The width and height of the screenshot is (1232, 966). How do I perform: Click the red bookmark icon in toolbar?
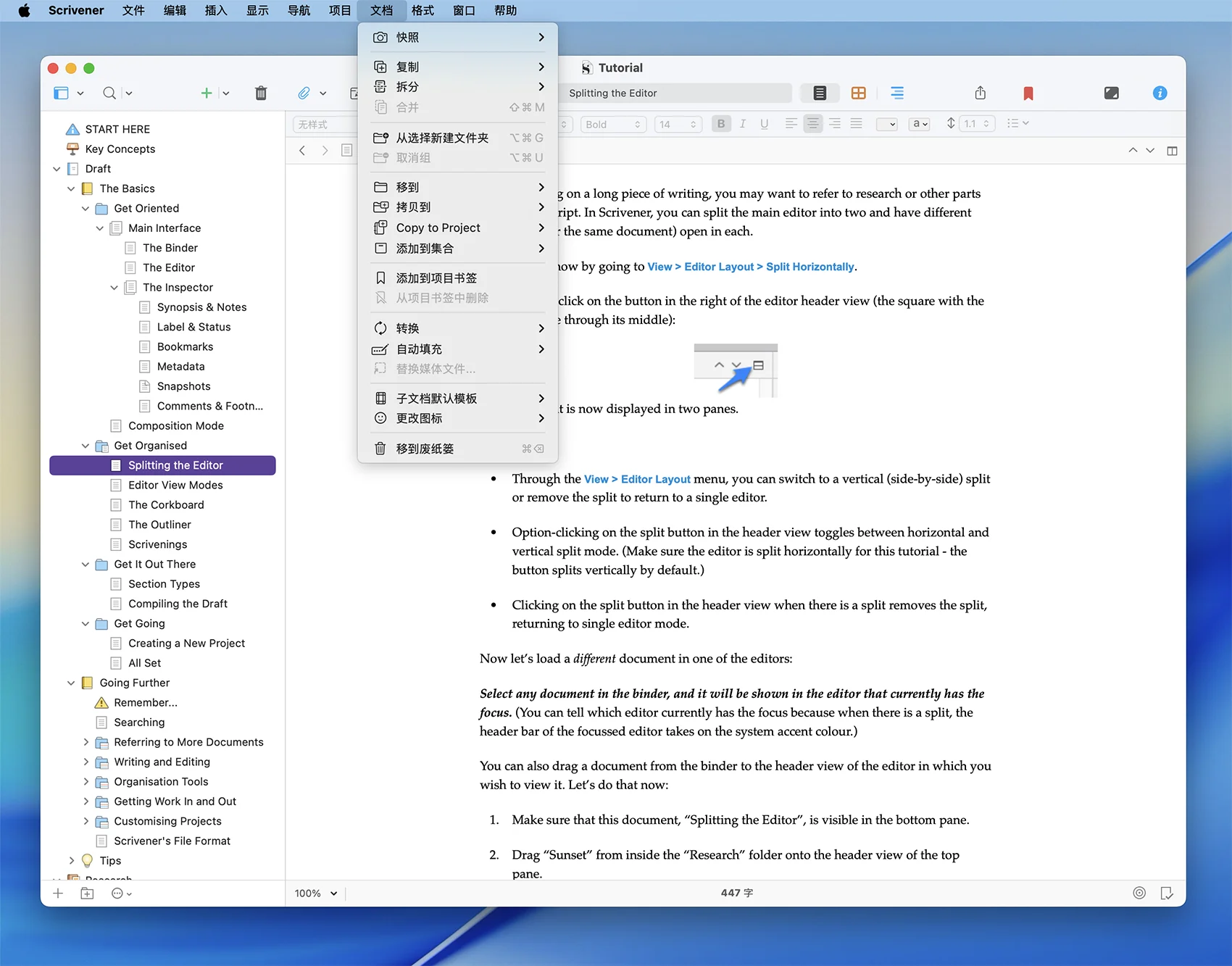coord(1028,93)
